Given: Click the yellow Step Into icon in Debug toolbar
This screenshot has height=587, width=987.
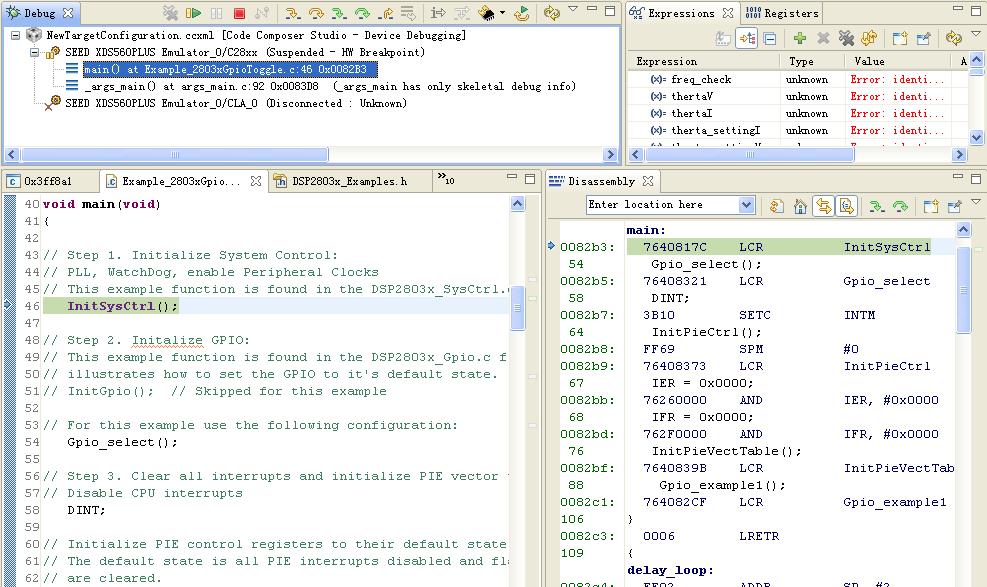Looking at the screenshot, I should pyautogui.click(x=292, y=13).
